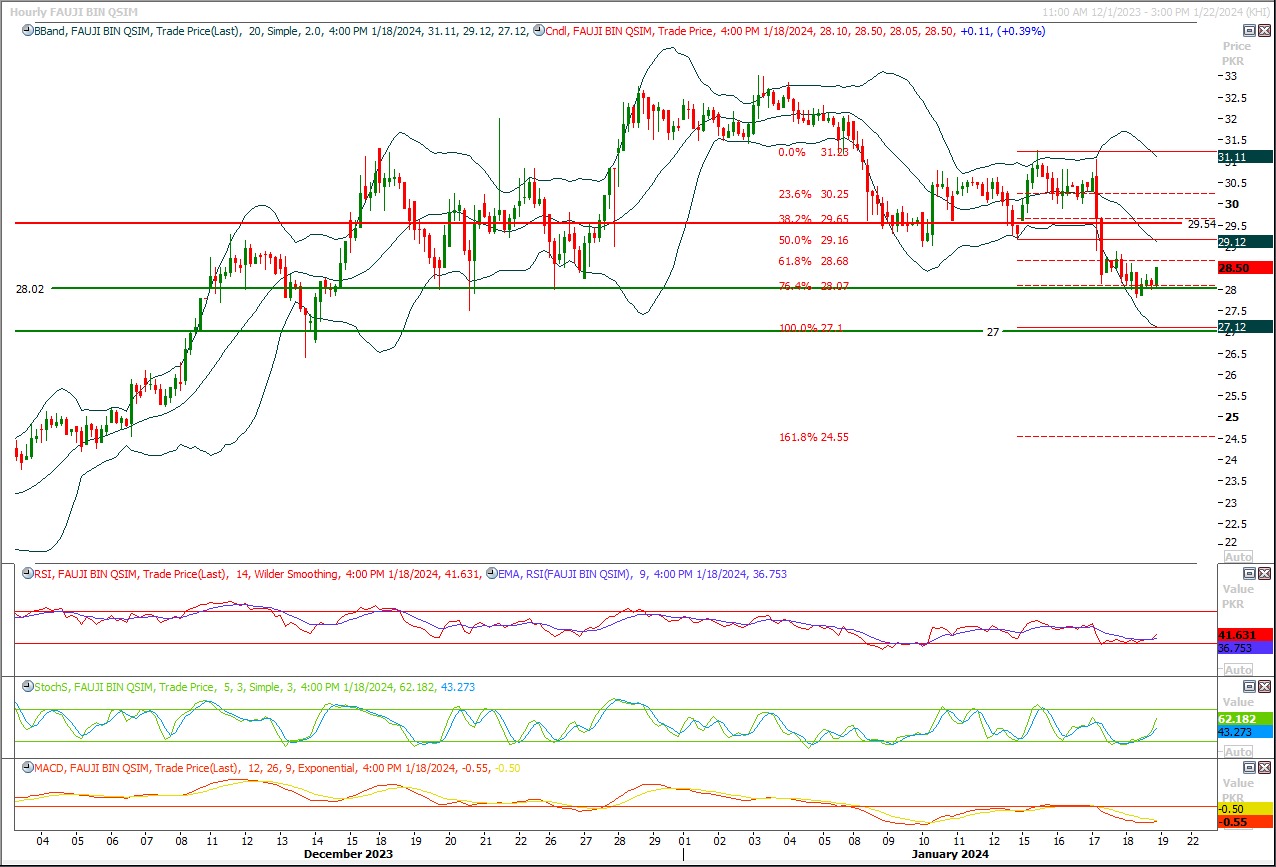The height and width of the screenshot is (867, 1276).
Task: Toggle Auto scale on the price axis
Action: pos(1238,556)
